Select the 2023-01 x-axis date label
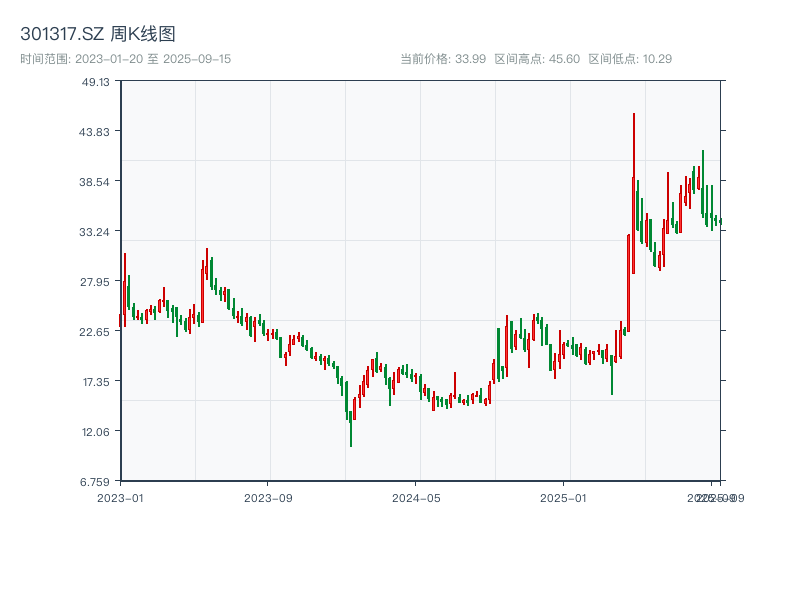 point(120,497)
